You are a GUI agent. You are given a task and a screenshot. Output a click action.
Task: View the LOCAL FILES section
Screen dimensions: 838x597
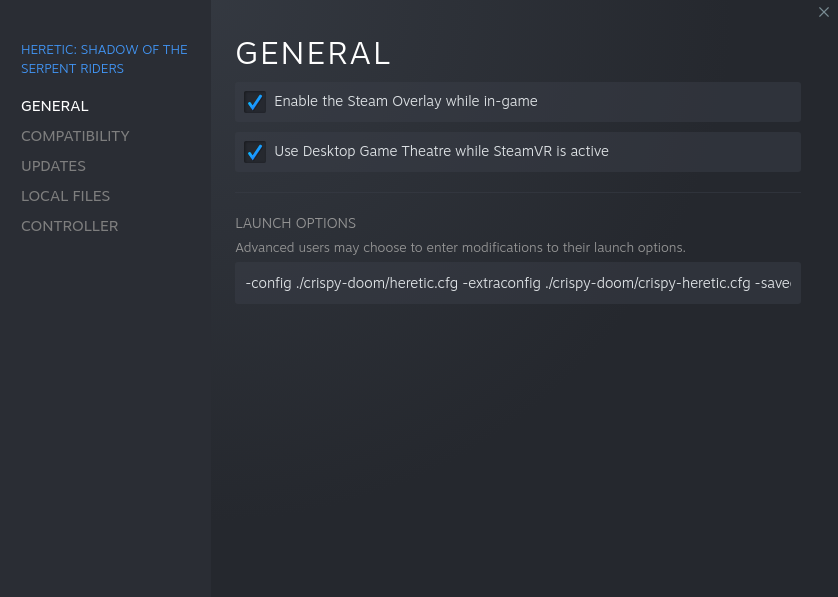[x=65, y=196]
